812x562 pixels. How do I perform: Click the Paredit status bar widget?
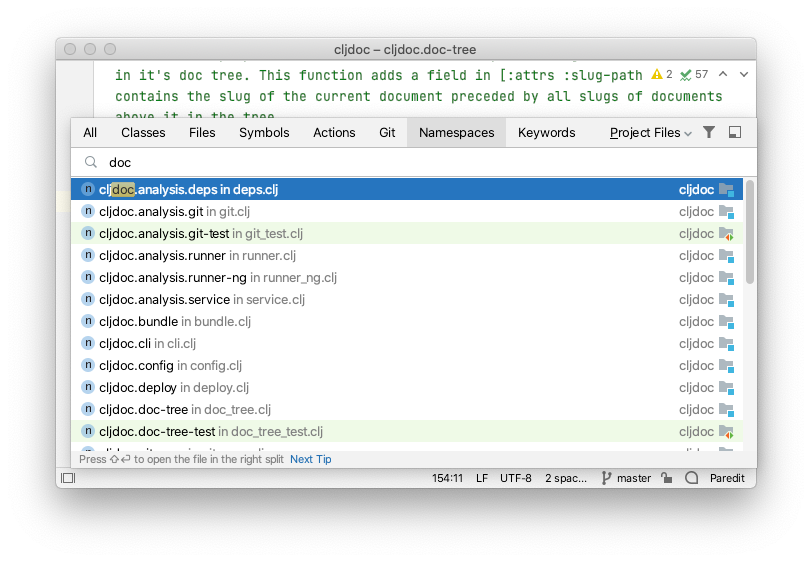tap(727, 478)
